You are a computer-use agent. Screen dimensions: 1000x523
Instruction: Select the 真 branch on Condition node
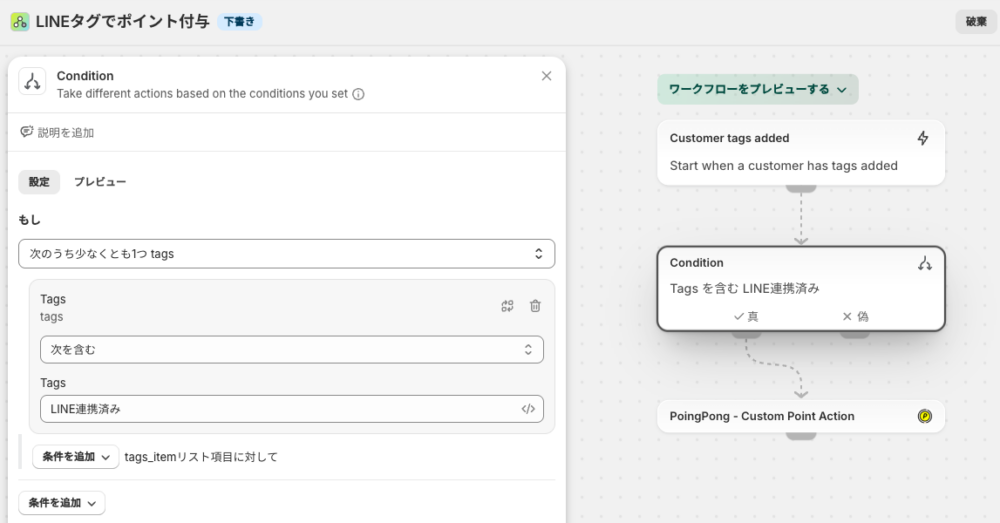pos(746,316)
